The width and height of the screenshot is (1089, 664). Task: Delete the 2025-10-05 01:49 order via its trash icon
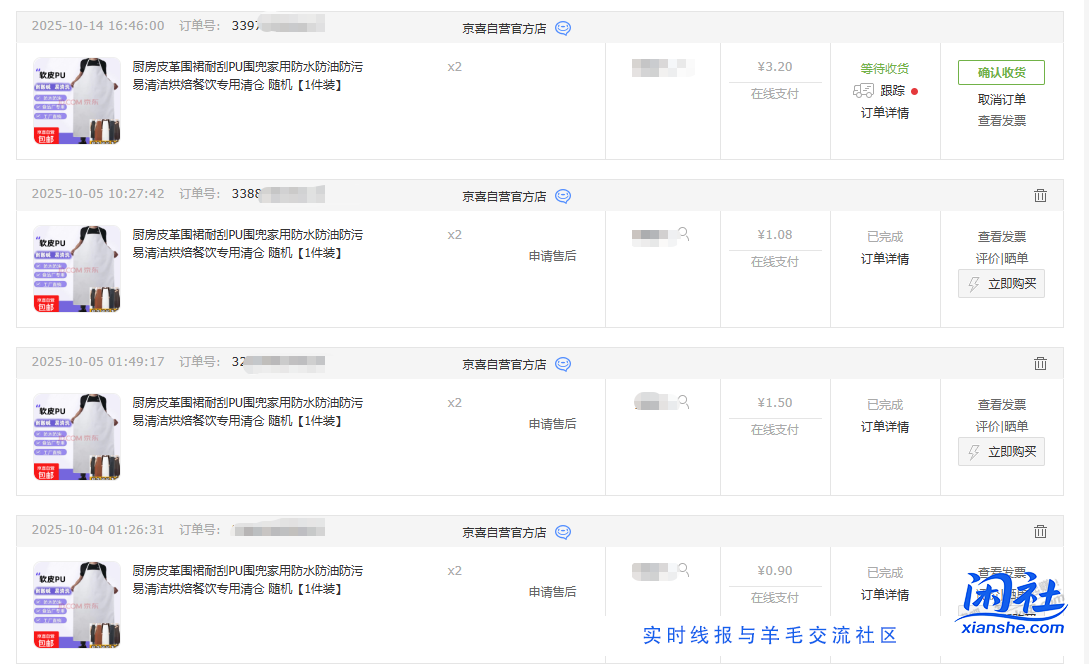(x=1040, y=363)
